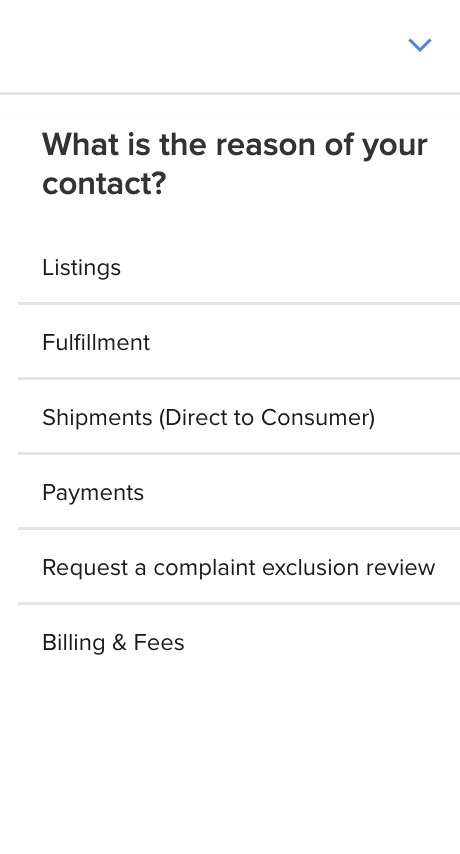Open Request a complaint exclusion review
The image size is (460, 854).
tap(239, 568)
